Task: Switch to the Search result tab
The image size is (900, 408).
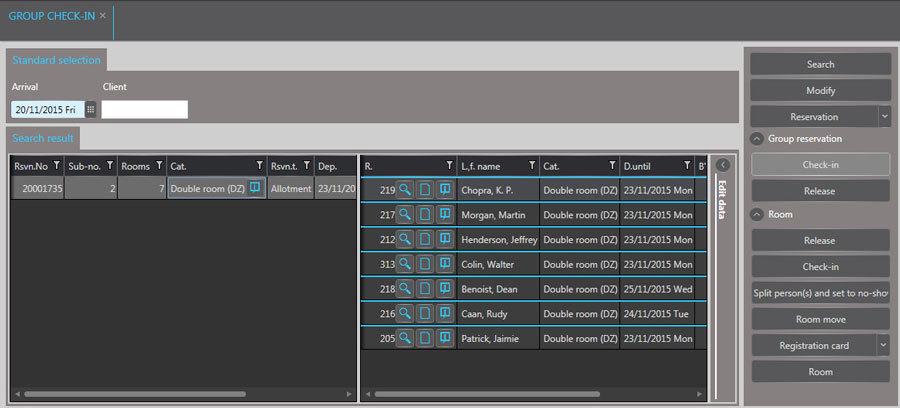Action: 41,138
